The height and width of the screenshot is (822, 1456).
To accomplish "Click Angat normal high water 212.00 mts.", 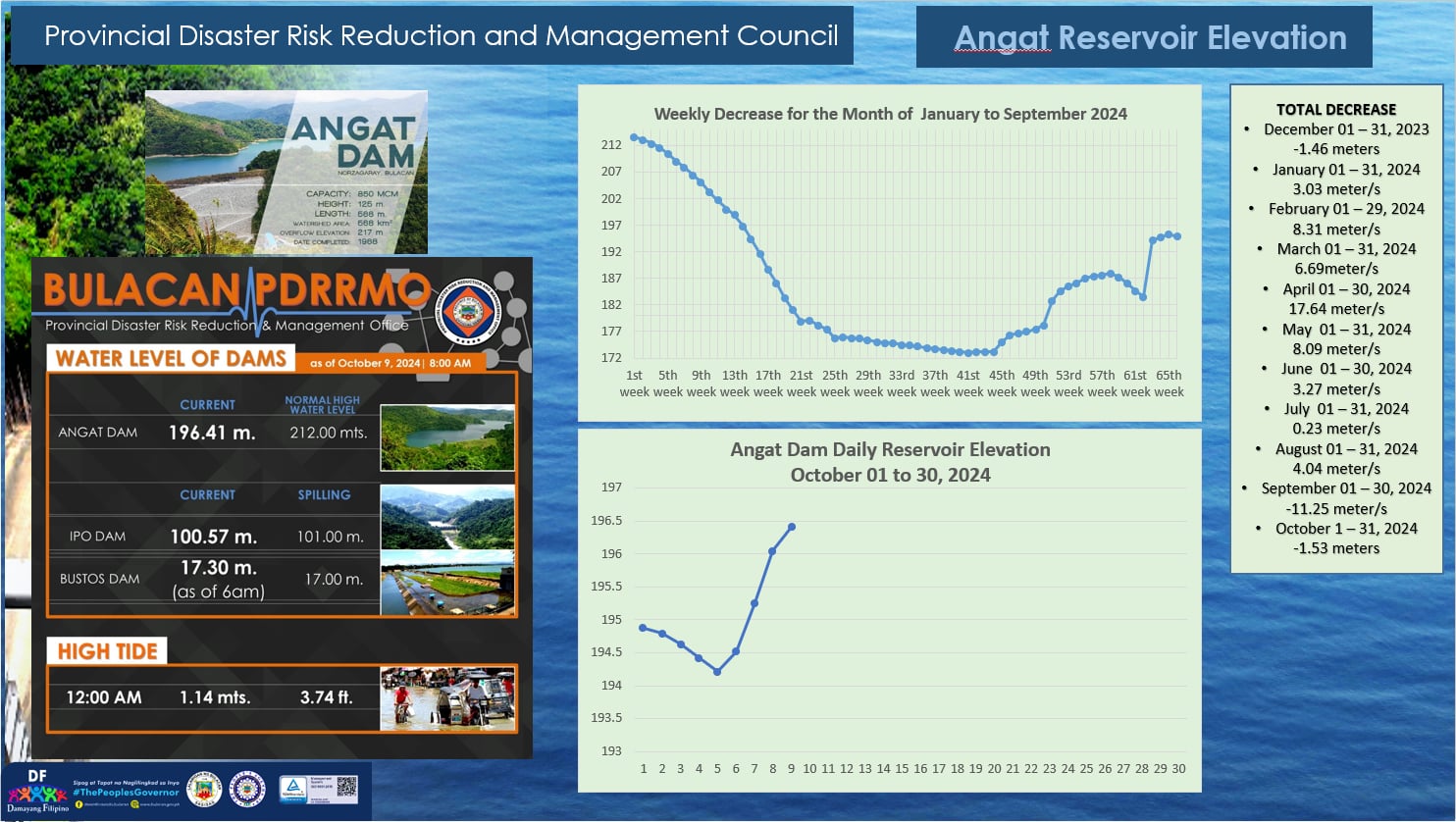I will (329, 433).
